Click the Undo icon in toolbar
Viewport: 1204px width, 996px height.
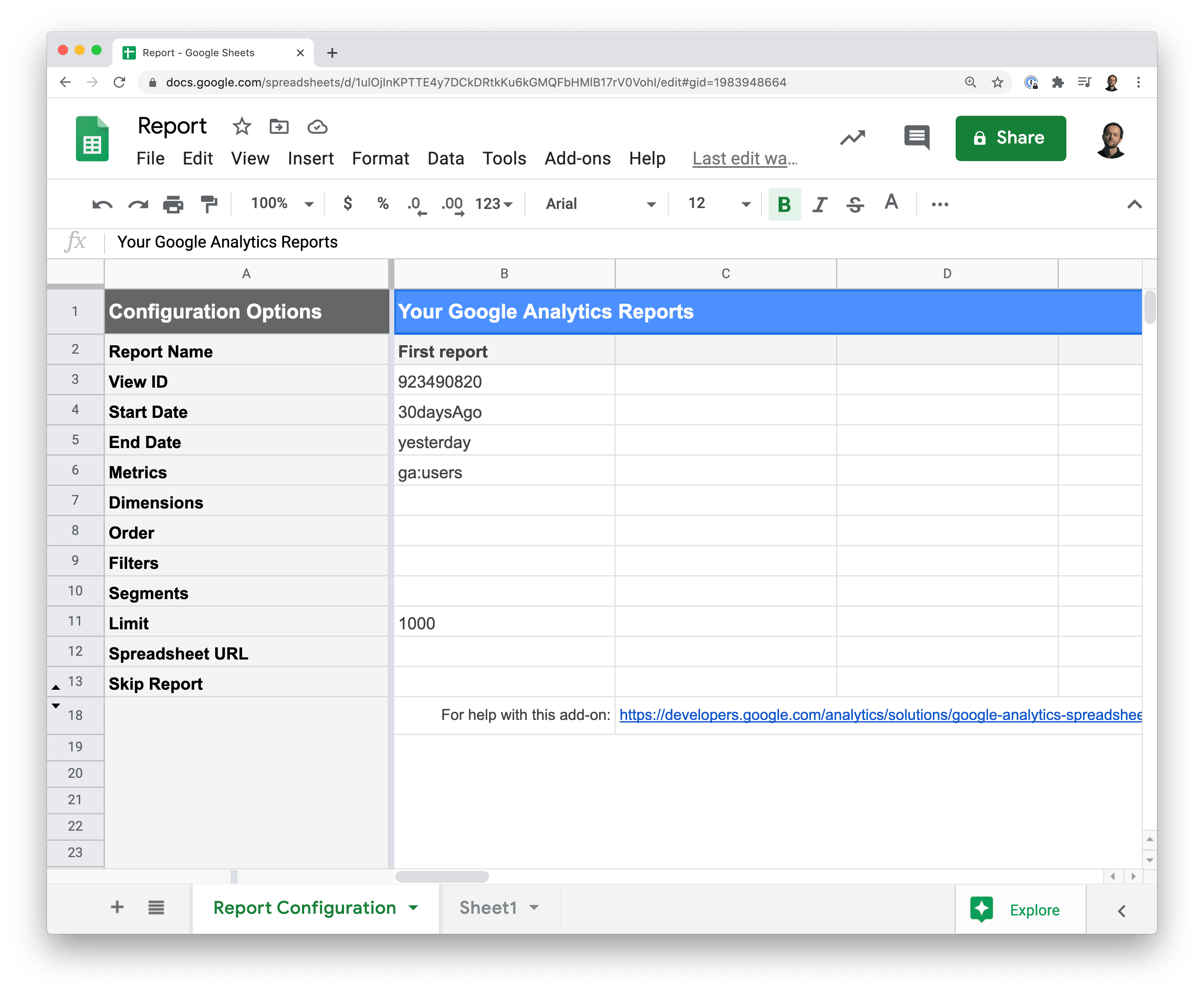[102, 204]
